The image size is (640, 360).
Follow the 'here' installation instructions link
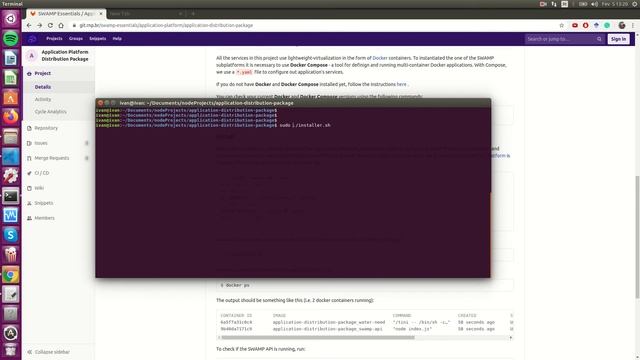[x=402, y=84]
